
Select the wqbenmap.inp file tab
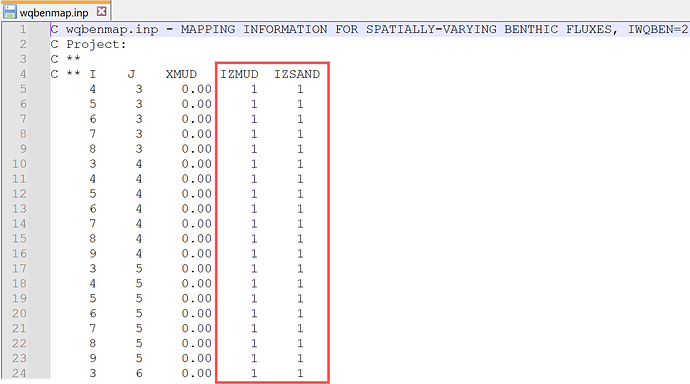click(x=55, y=12)
